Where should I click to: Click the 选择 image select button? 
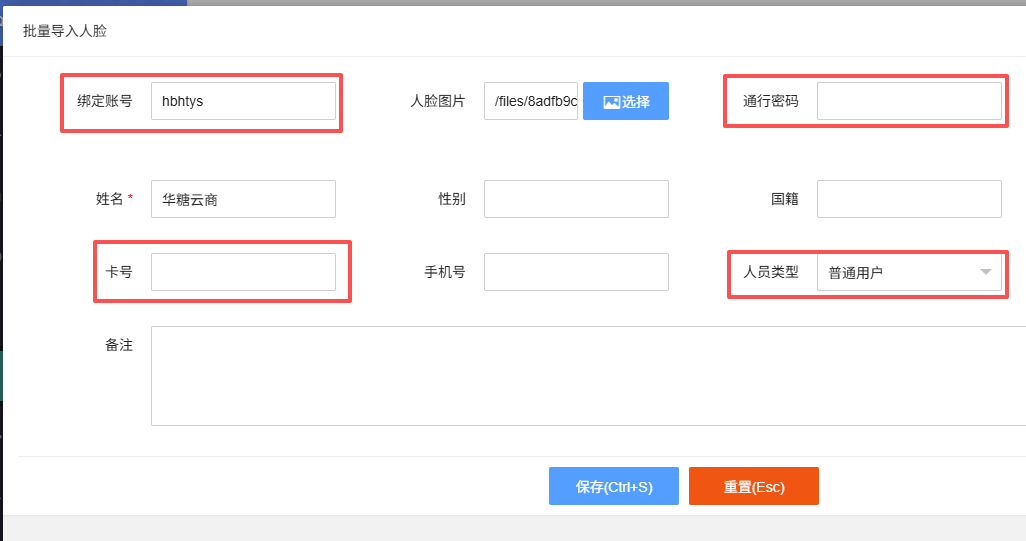(x=626, y=101)
